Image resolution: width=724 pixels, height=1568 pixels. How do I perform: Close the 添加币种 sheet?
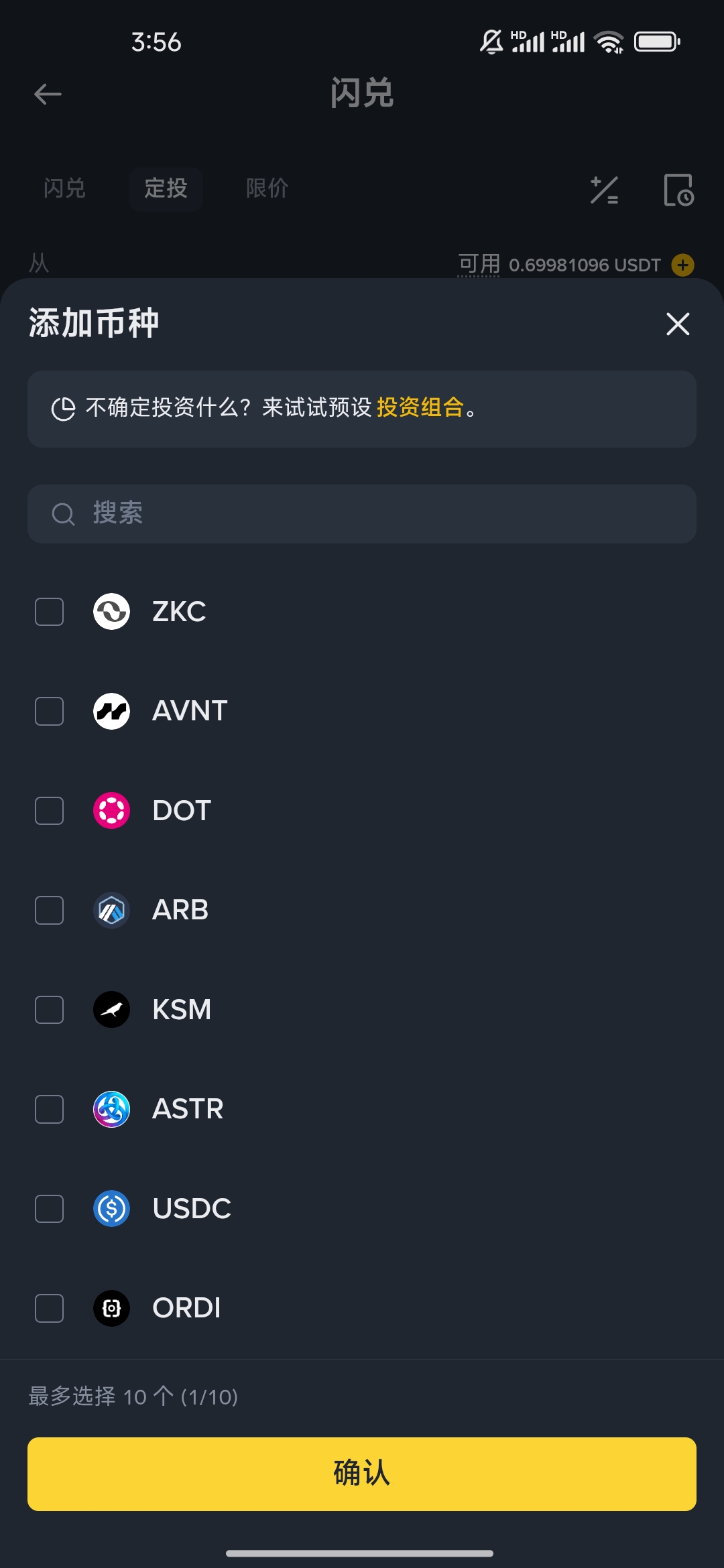[x=678, y=324]
